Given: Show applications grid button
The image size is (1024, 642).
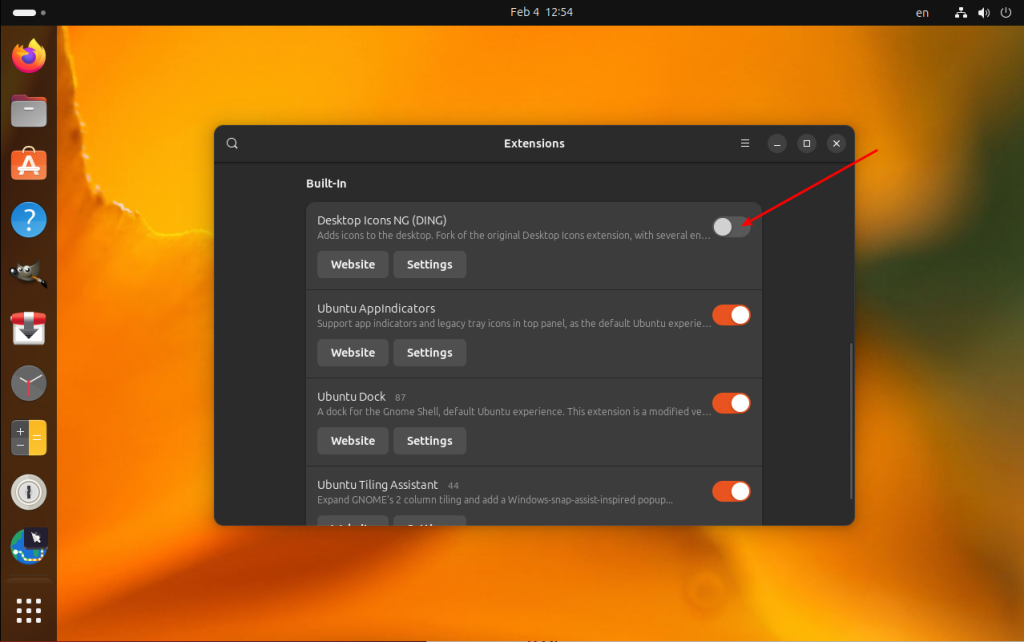Looking at the screenshot, I should [x=29, y=611].
